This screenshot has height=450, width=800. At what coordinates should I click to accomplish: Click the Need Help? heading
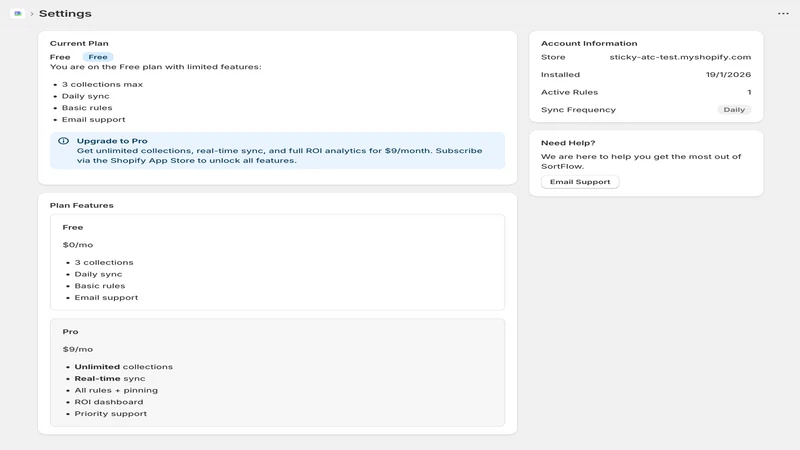pyautogui.click(x=568, y=143)
